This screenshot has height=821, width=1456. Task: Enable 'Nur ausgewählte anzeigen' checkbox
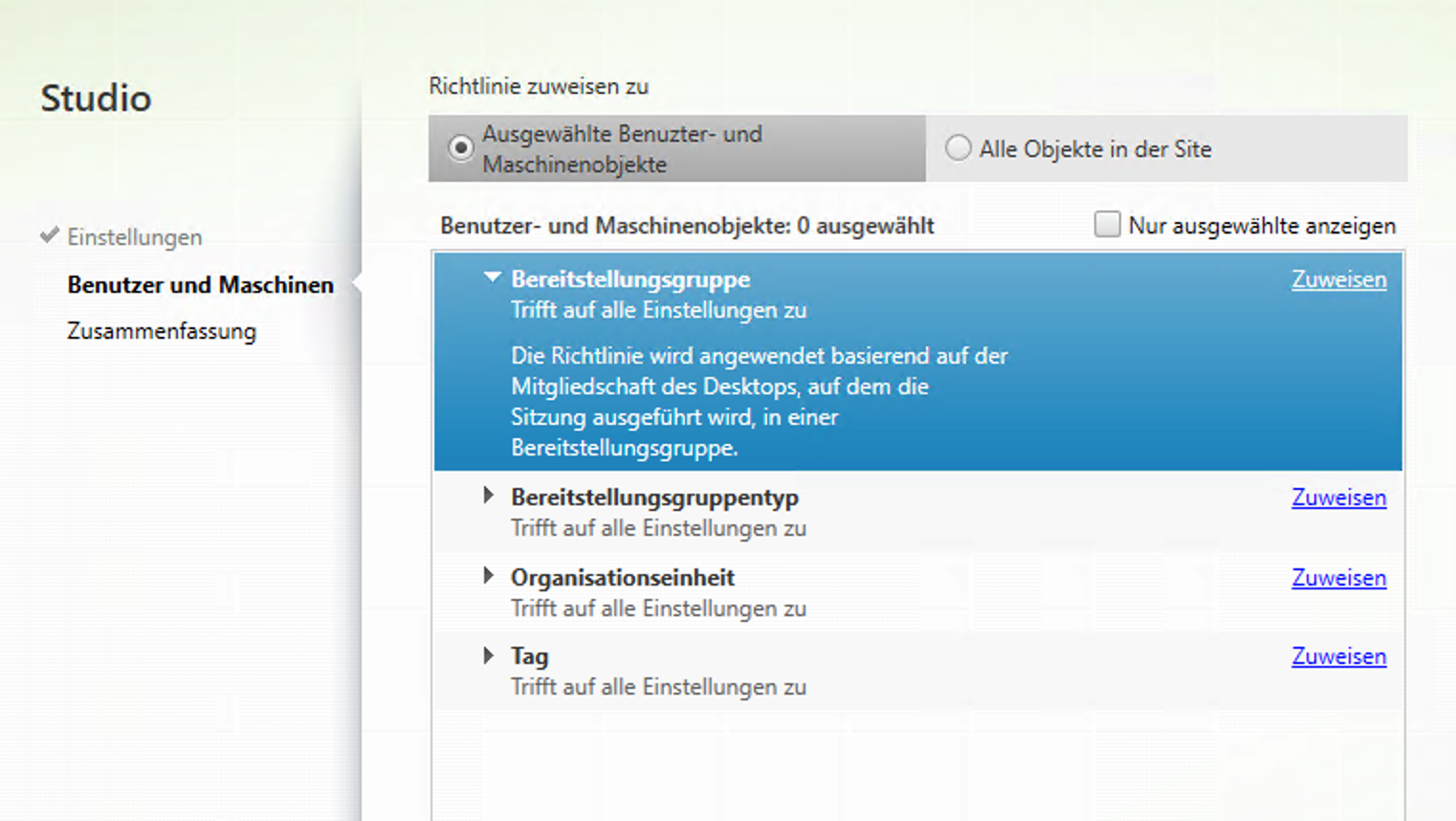1107,225
